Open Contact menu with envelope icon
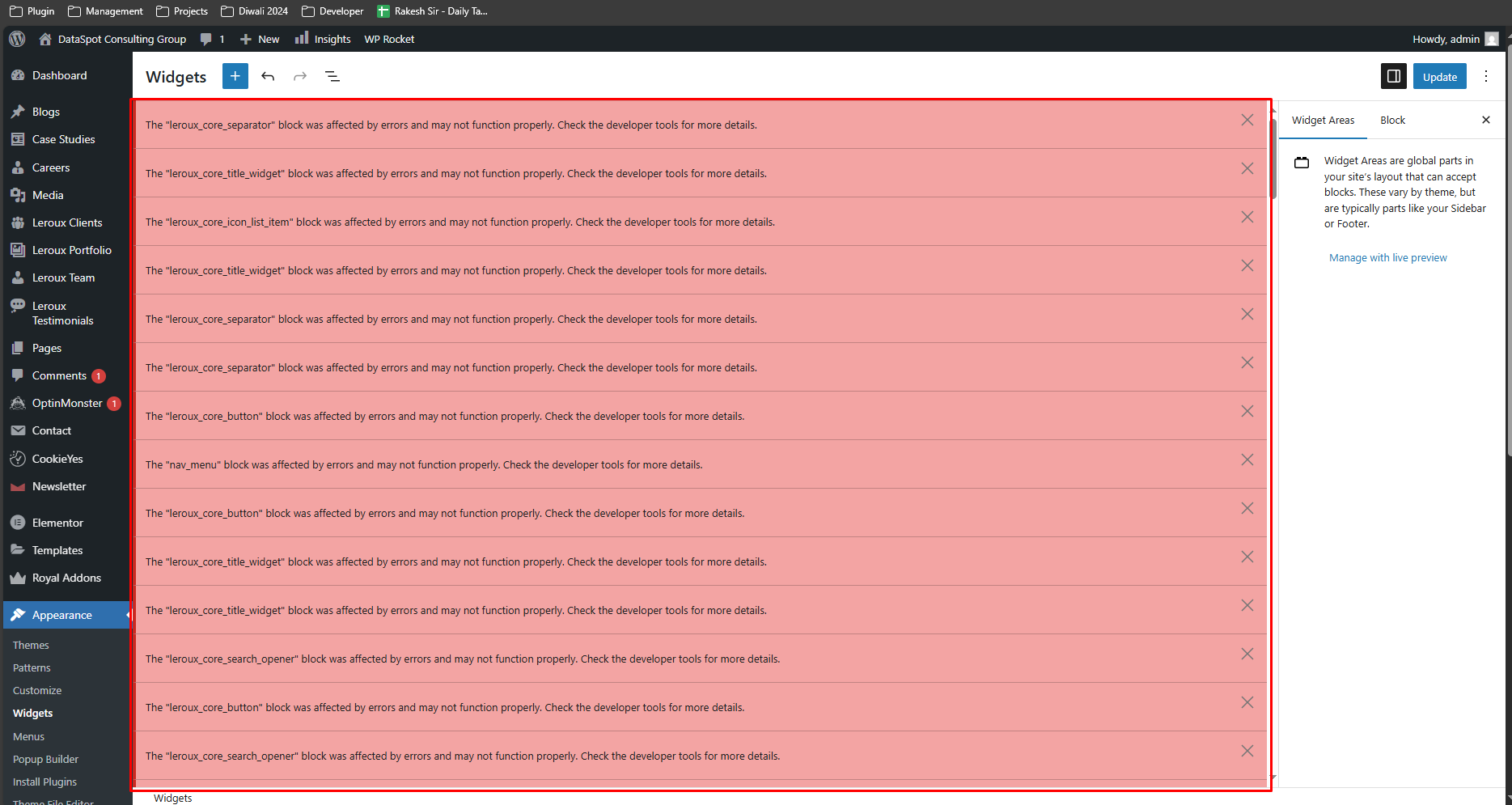 pos(66,430)
